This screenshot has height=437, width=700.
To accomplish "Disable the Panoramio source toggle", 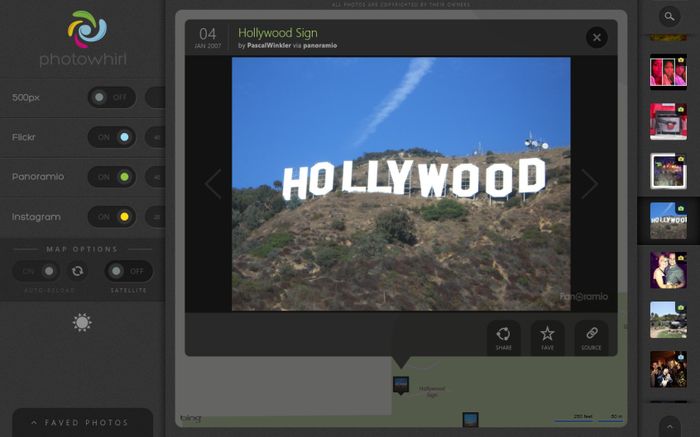I will click(x=112, y=177).
